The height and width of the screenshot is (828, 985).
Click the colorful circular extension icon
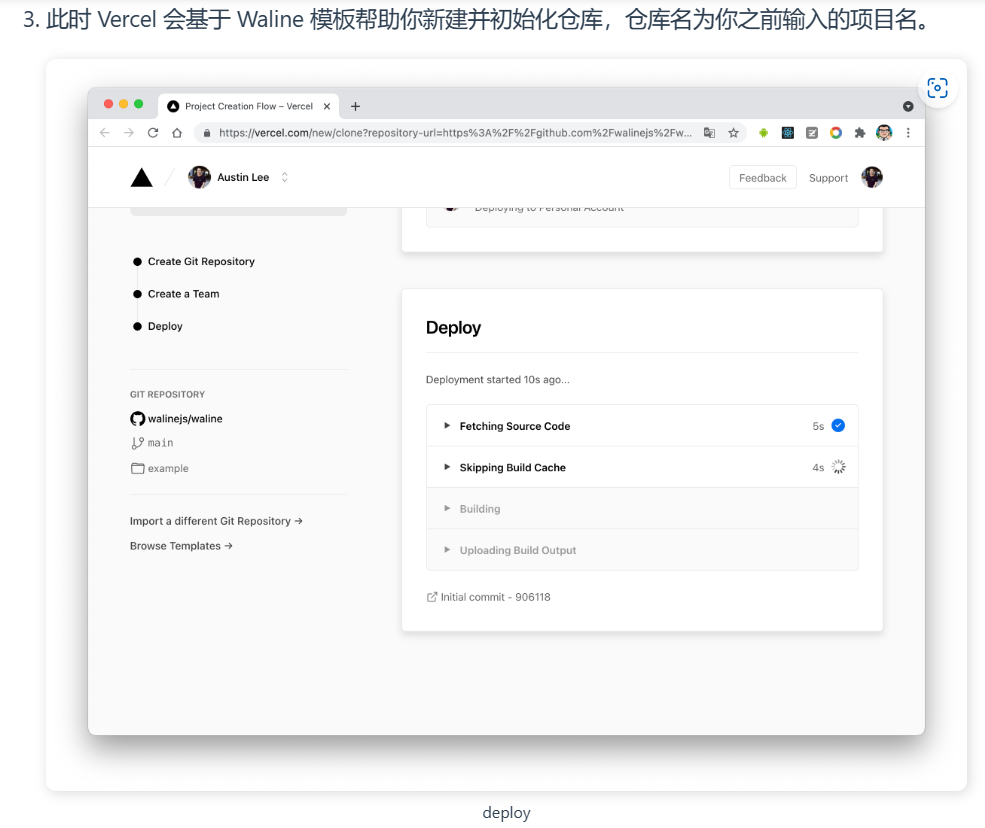tap(835, 133)
